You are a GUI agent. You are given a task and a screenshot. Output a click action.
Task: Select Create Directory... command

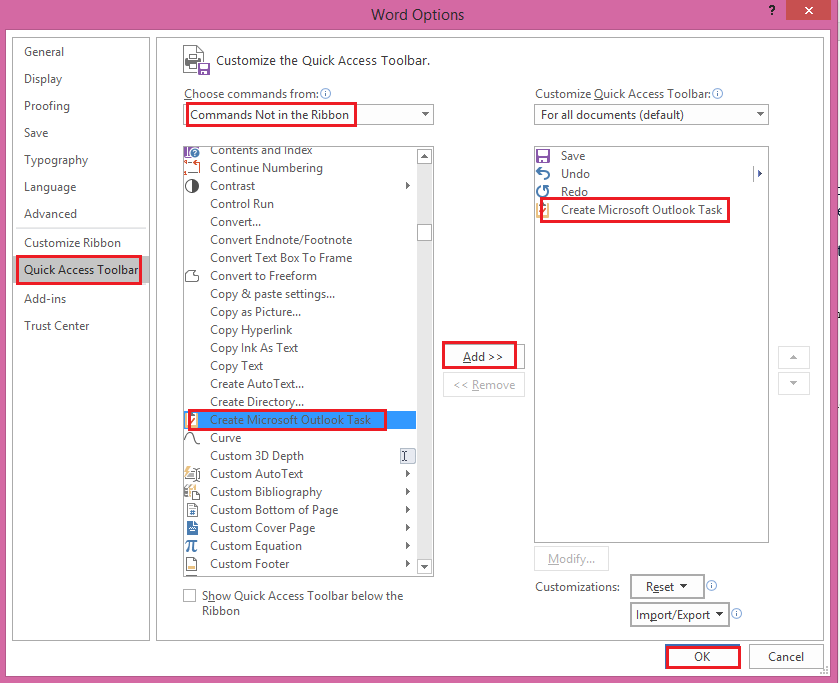(299, 402)
